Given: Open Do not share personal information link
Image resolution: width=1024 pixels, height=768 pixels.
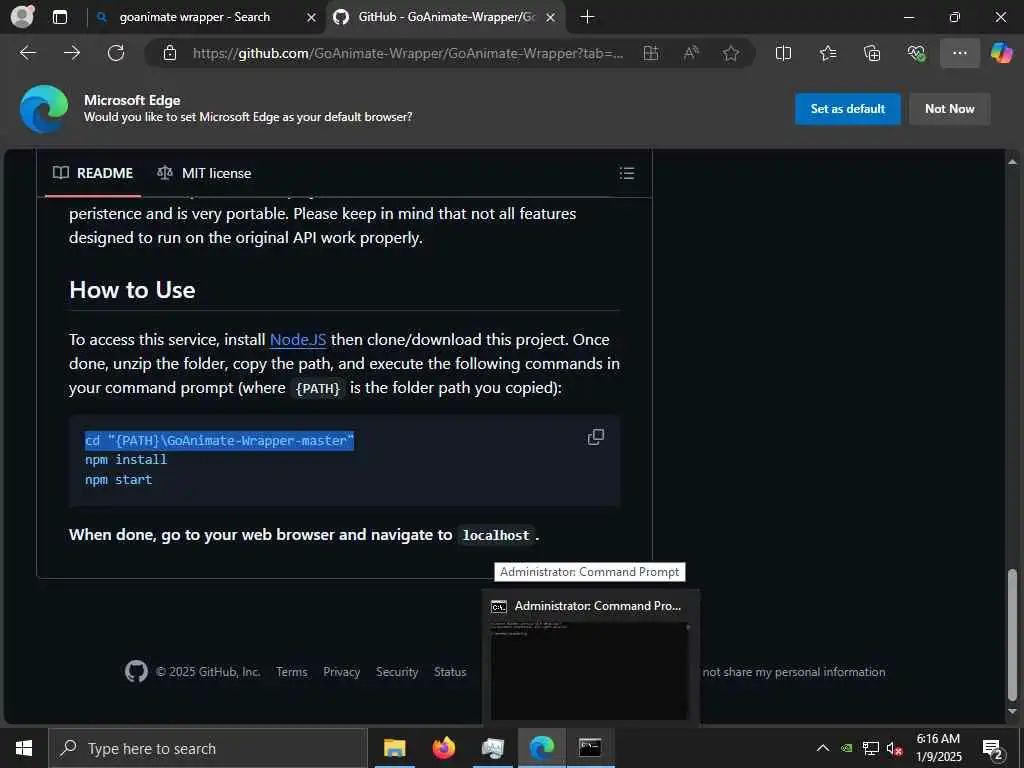Looking at the screenshot, I should (x=794, y=671).
